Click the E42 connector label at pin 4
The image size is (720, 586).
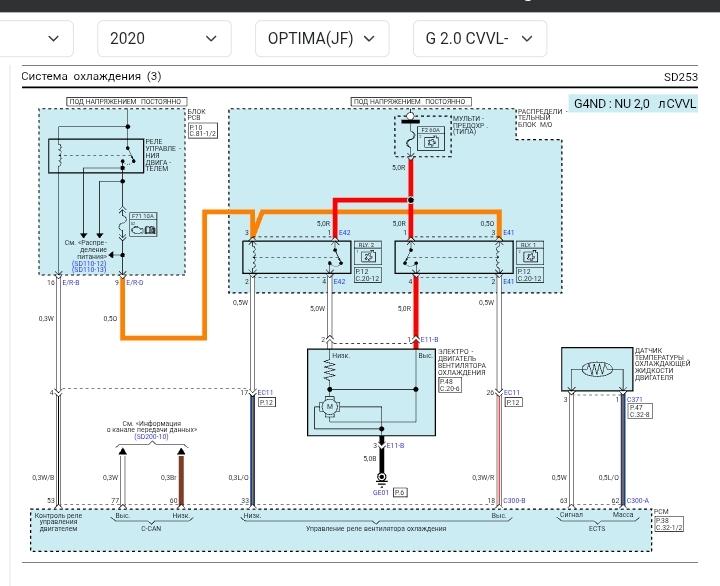tap(339, 282)
